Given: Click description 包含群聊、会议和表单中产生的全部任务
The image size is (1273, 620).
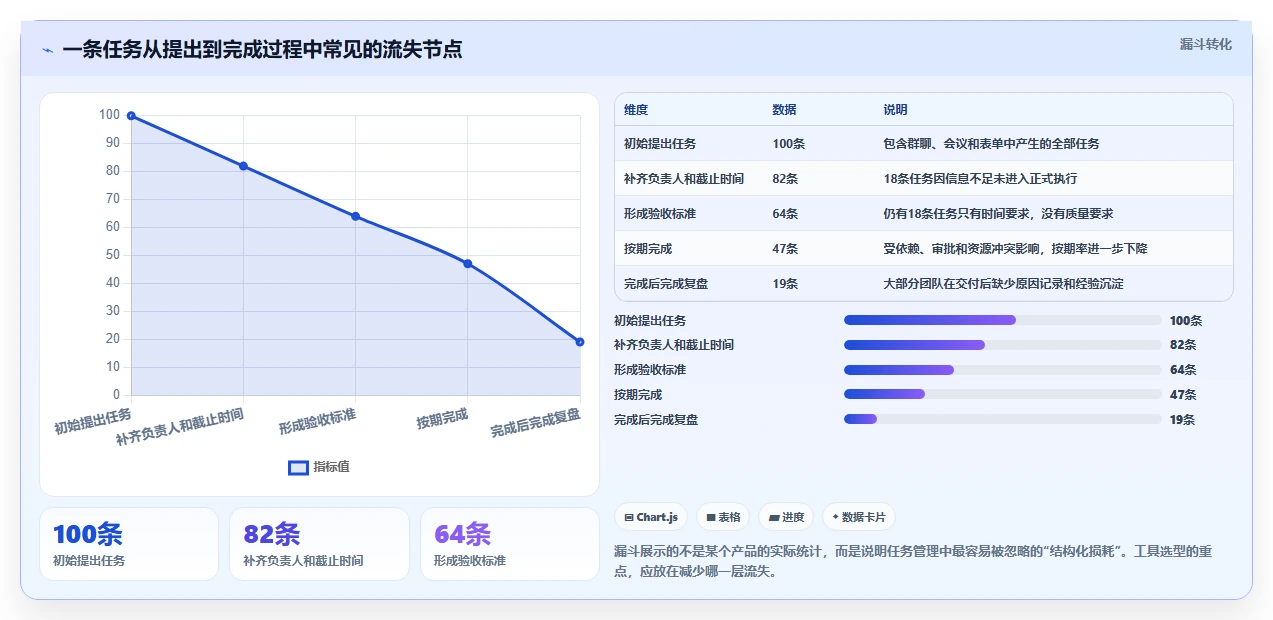Looking at the screenshot, I should (991, 144).
